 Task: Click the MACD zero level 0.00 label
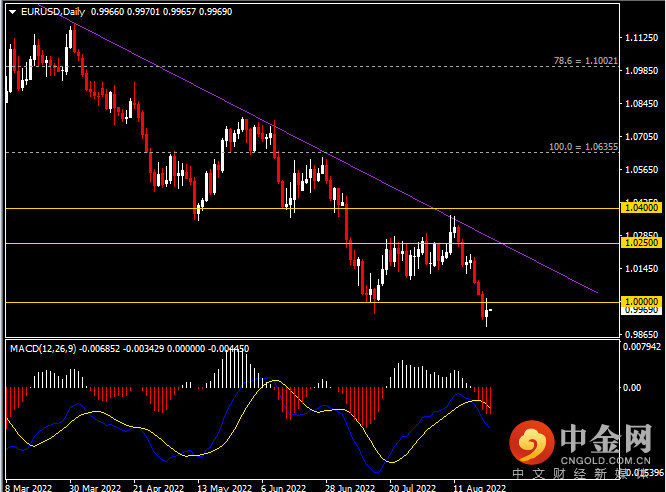coord(632,387)
